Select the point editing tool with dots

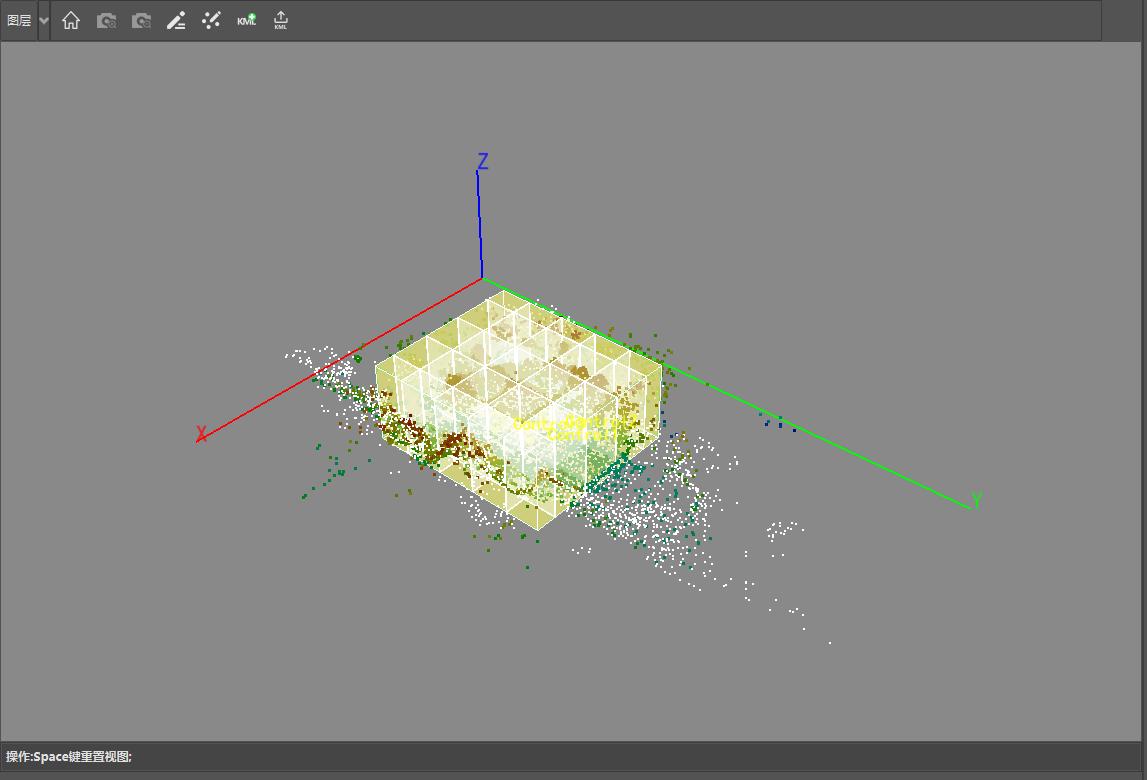[211, 20]
